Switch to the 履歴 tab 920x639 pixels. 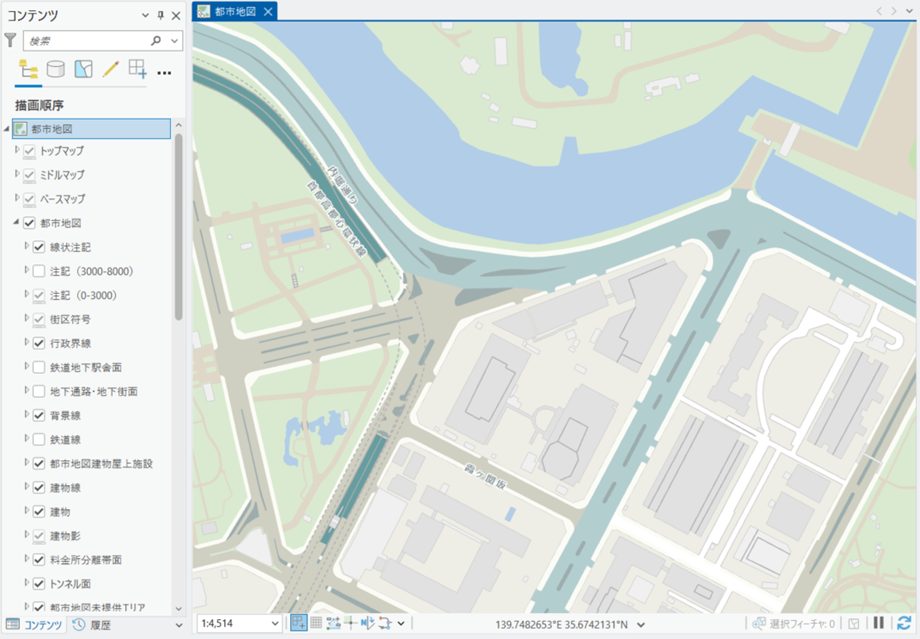tap(92, 625)
